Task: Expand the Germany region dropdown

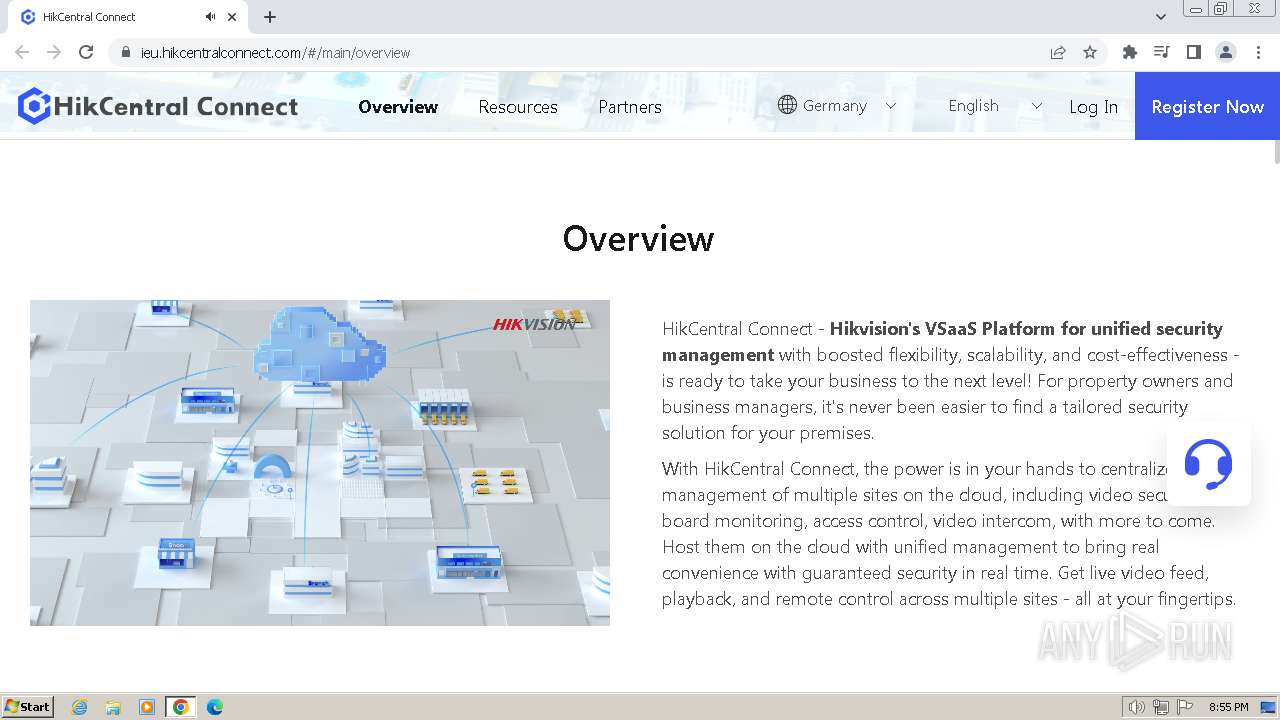Action: pos(837,105)
